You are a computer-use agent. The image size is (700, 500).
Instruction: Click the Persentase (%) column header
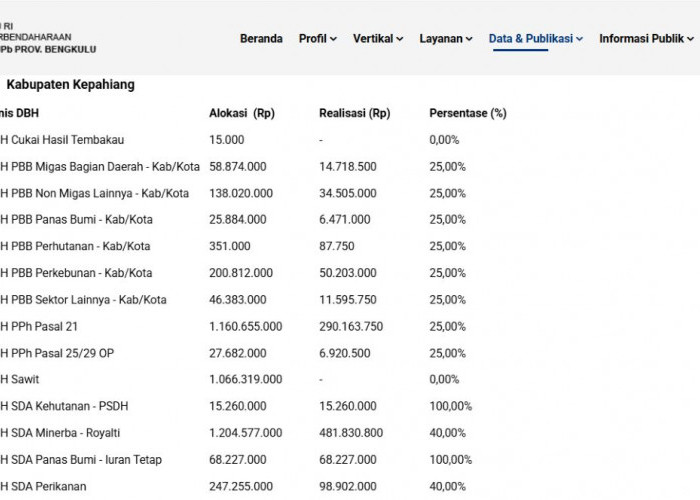pos(468,113)
